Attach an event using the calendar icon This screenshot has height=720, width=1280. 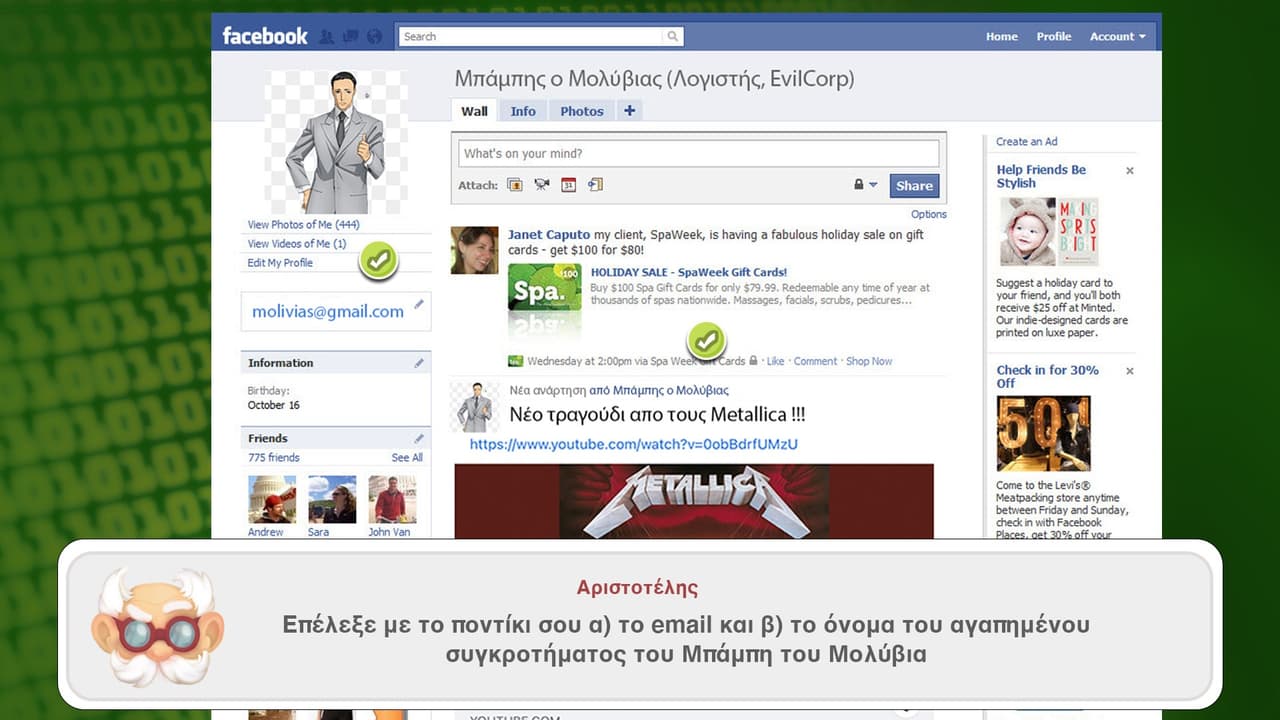568,185
